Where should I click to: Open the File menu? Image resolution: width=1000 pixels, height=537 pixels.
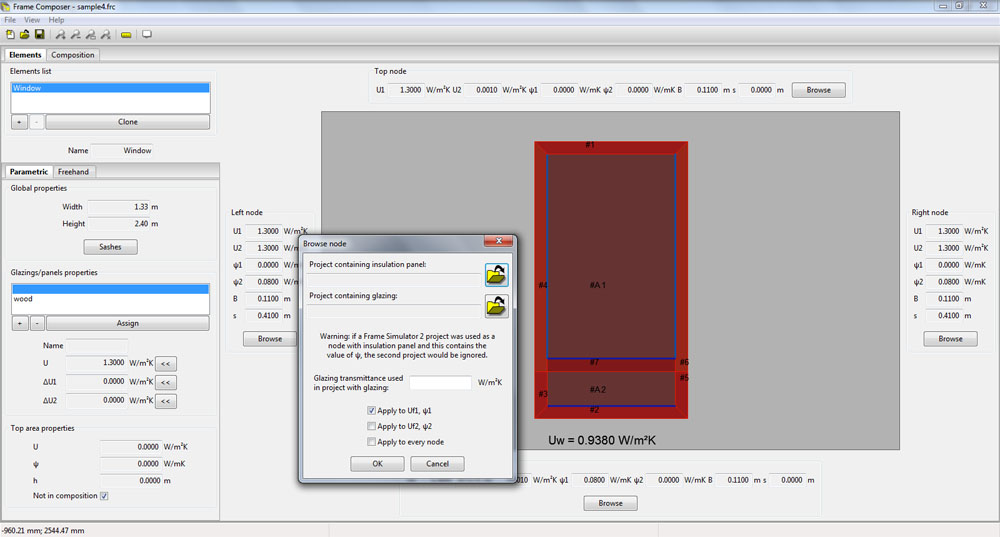click(x=10, y=20)
